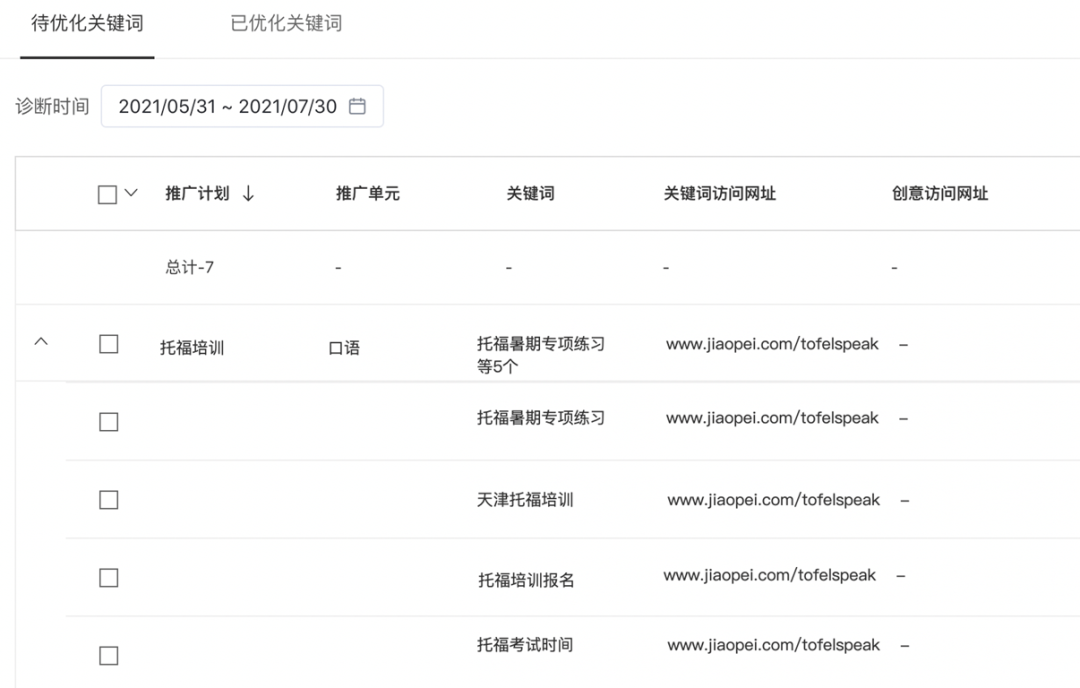
Task: Check the checkbox for keyword 天津托福培训
Action: pyautogui.click(x=108, y=499)
